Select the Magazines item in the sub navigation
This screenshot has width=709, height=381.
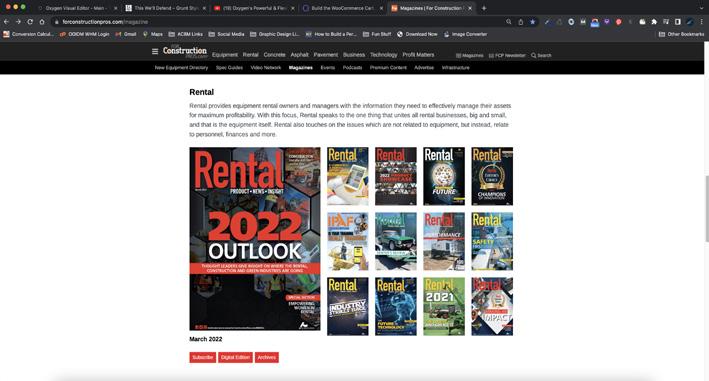coord(301,68)
